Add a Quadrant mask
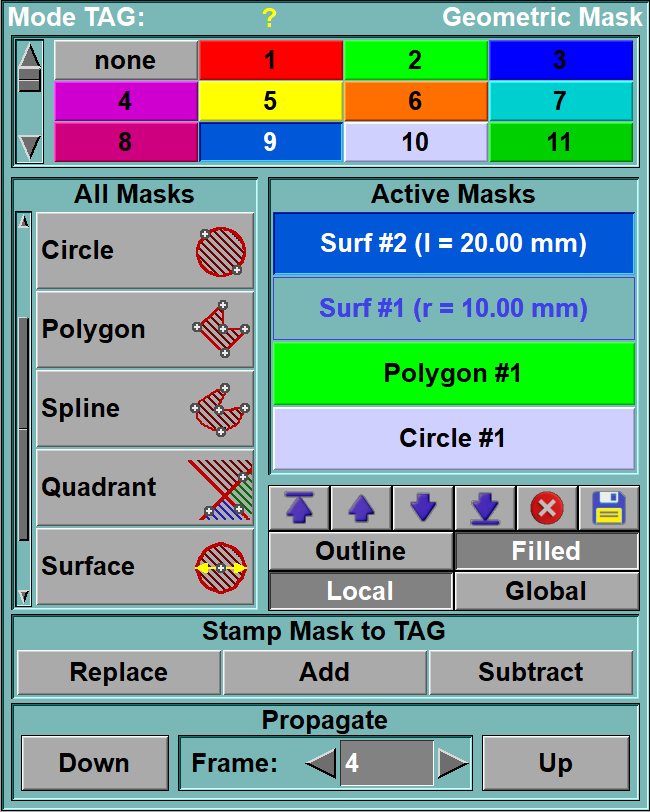The image size is (650, 812). pos(145,487)
